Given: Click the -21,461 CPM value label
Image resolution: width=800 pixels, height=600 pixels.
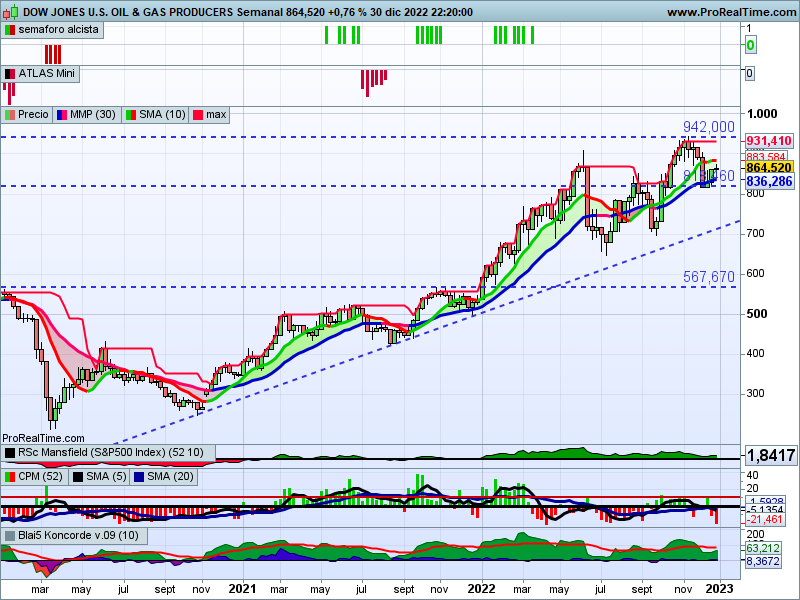Looking at the screenshot, I should point(764,520).
